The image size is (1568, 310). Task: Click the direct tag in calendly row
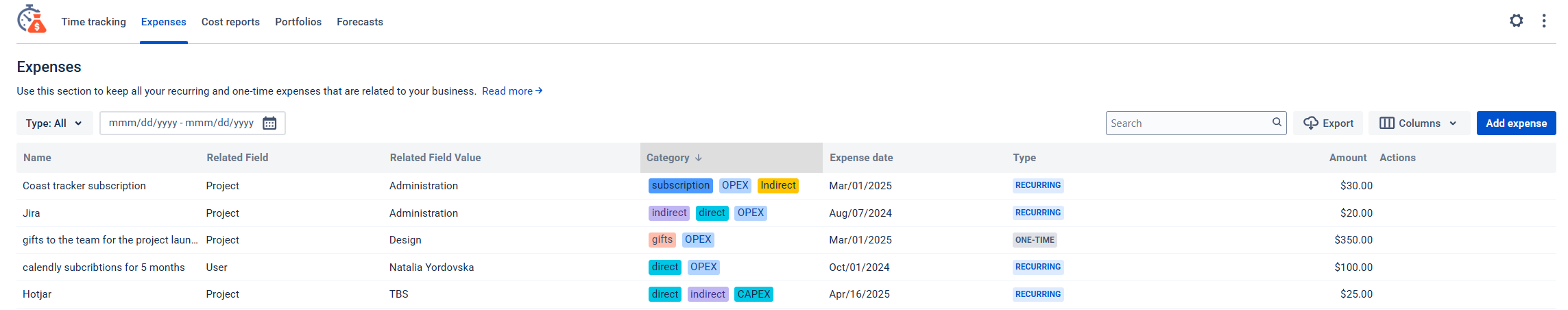click(665, 267)
